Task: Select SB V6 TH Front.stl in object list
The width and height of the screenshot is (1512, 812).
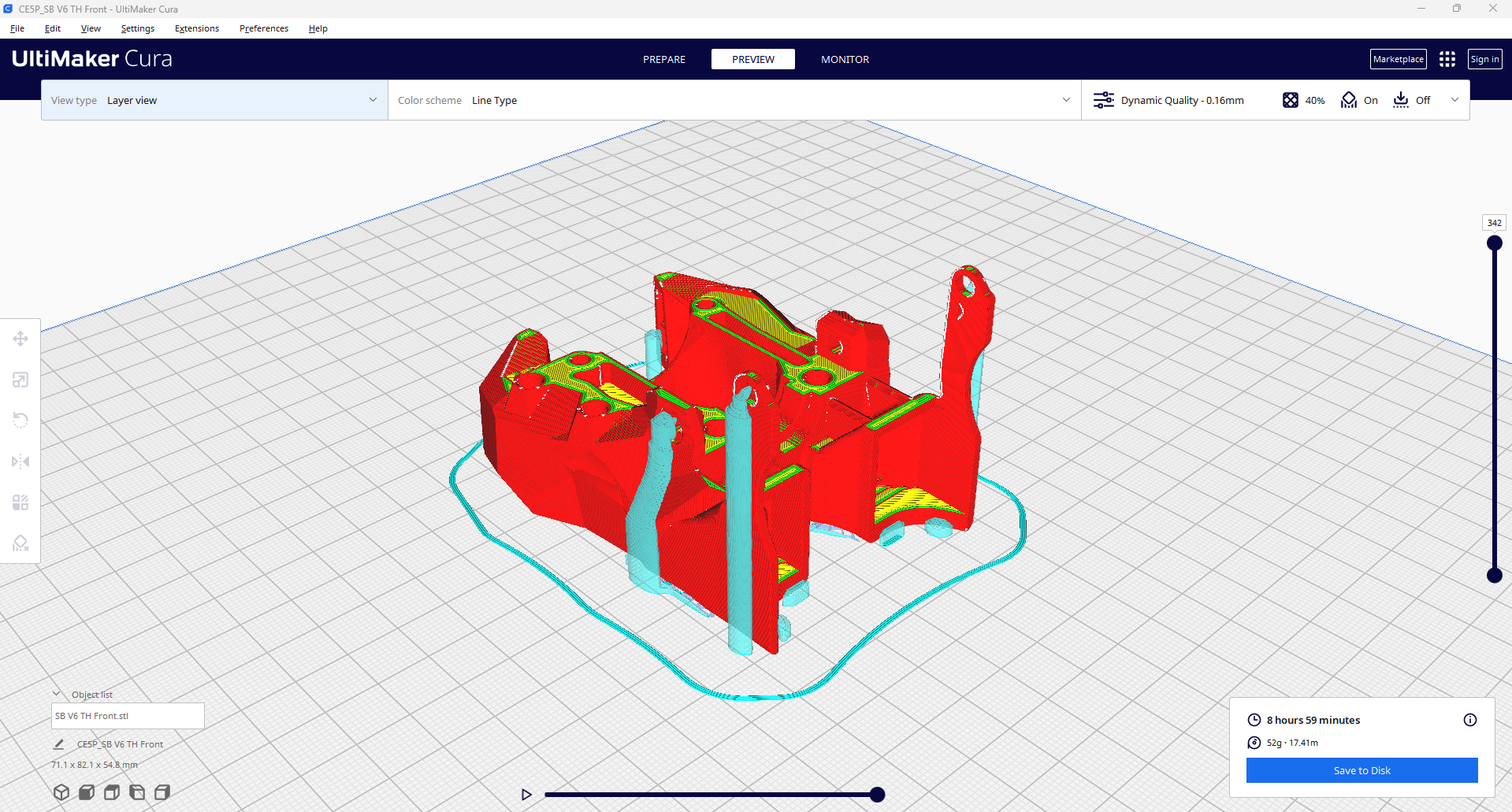Action: [x=128, y=716]
